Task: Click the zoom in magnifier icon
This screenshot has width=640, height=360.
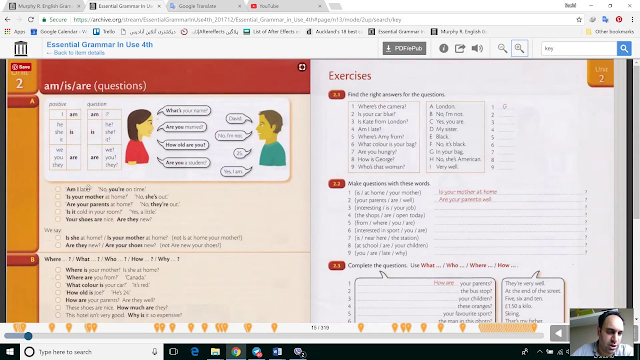Action: click(x=520, y=48)
